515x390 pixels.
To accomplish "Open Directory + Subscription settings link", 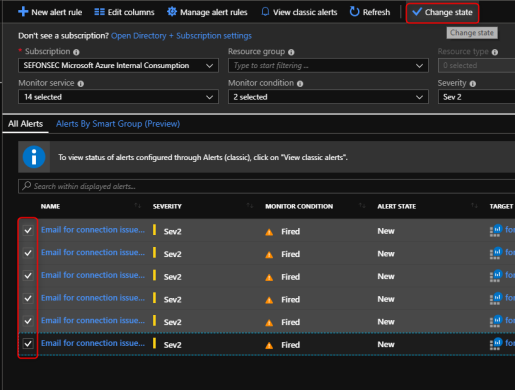I will point(181,36).
